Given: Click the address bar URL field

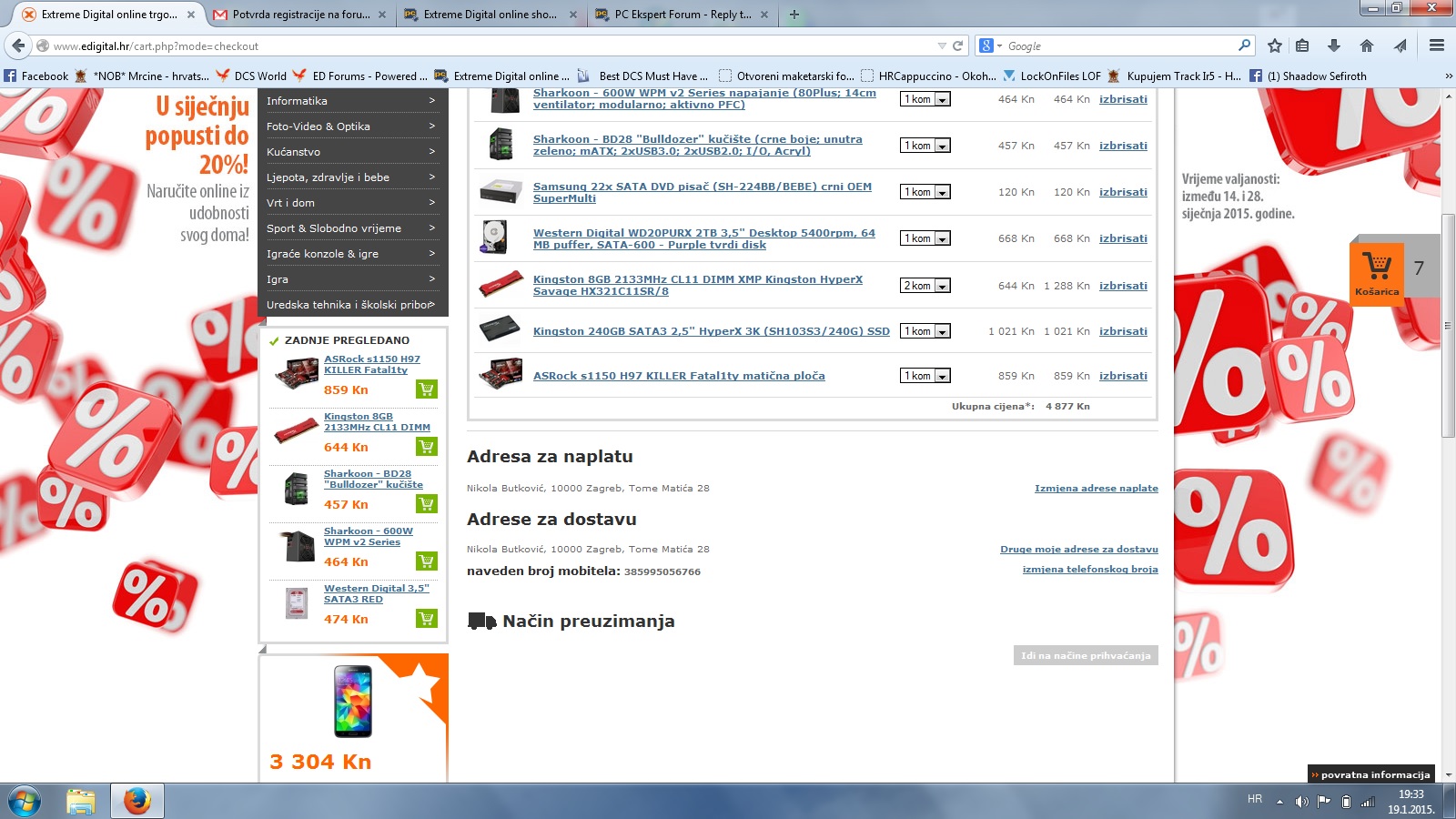Looking at the screenshot, I should [x=491, y=45].
